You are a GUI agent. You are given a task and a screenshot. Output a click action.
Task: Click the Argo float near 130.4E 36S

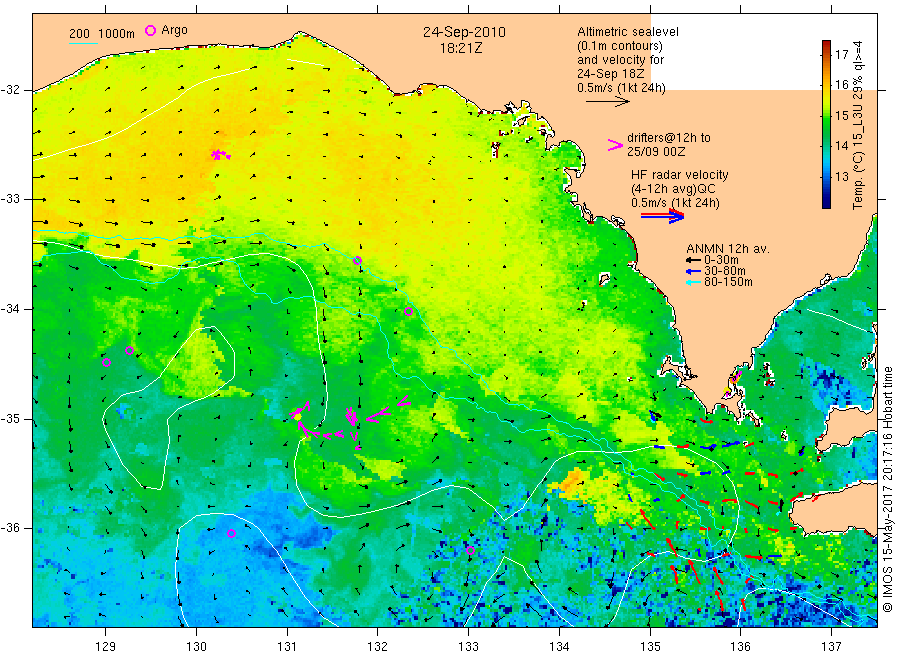pyautogui.click(x=231, y=533)
